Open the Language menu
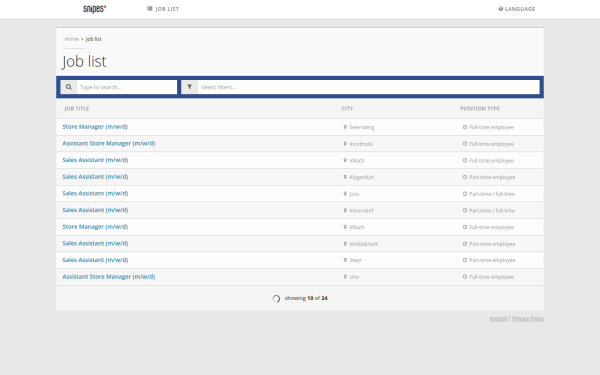Screen dimensions: 600x375 517,9
